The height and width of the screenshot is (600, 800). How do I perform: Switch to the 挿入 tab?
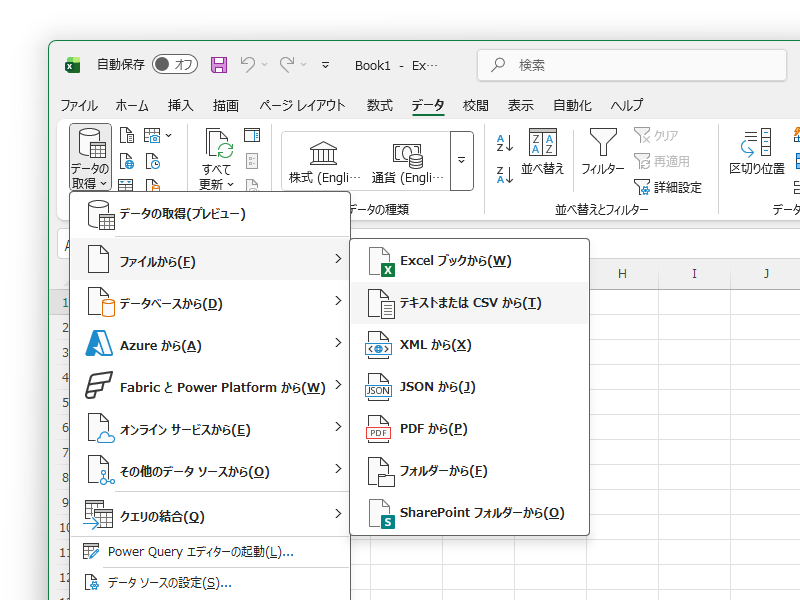[181, 105]
